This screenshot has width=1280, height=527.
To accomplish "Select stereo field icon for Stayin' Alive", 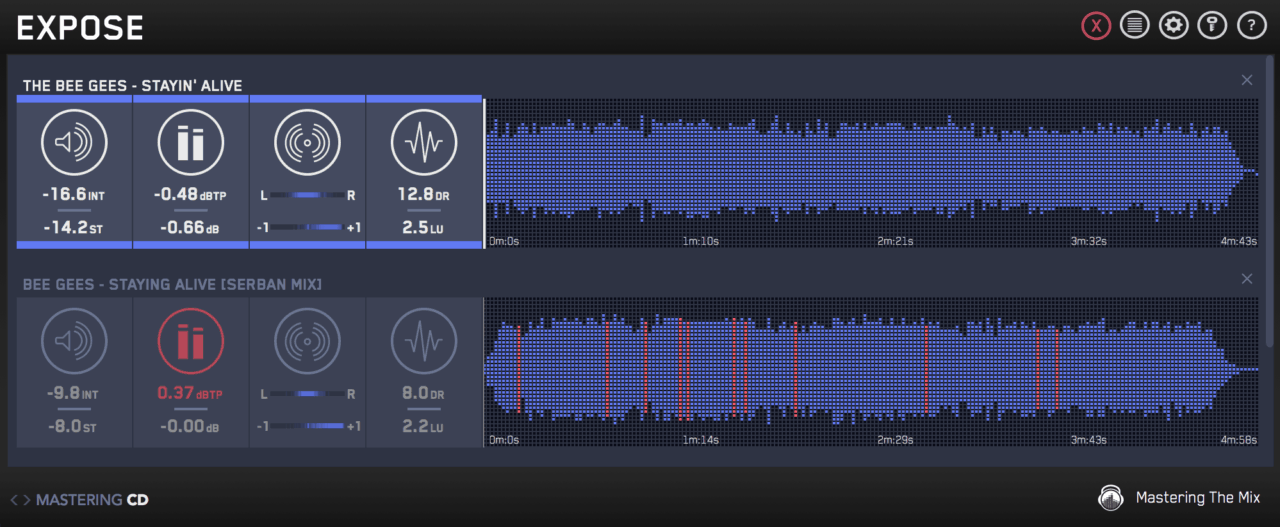I will (x=308, y=143).
